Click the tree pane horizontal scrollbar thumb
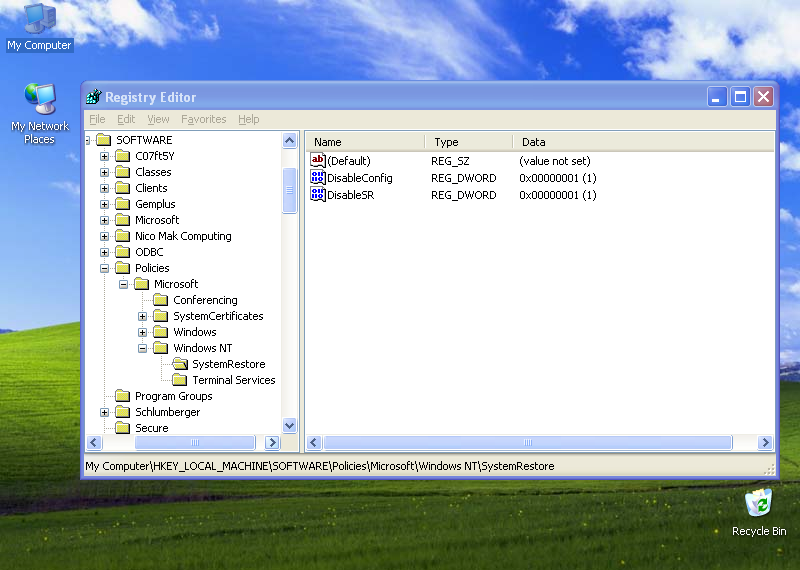Viewport: 800px width, 570px height. [195, 442]
